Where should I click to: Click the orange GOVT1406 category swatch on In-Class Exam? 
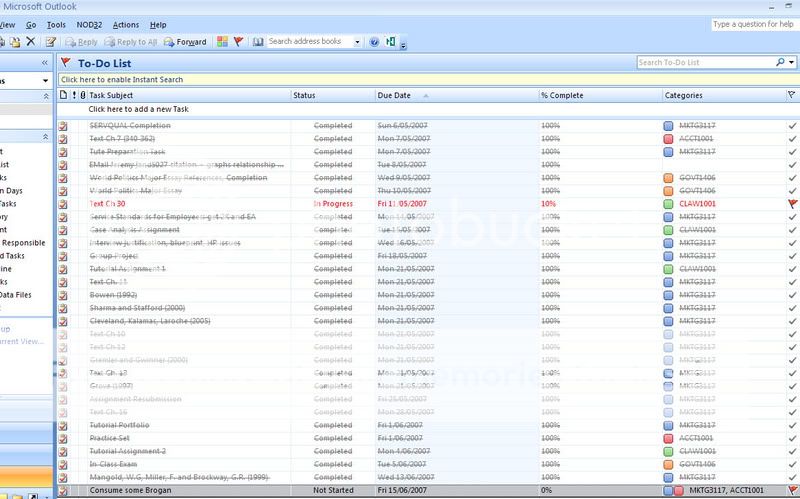(668, 464)
